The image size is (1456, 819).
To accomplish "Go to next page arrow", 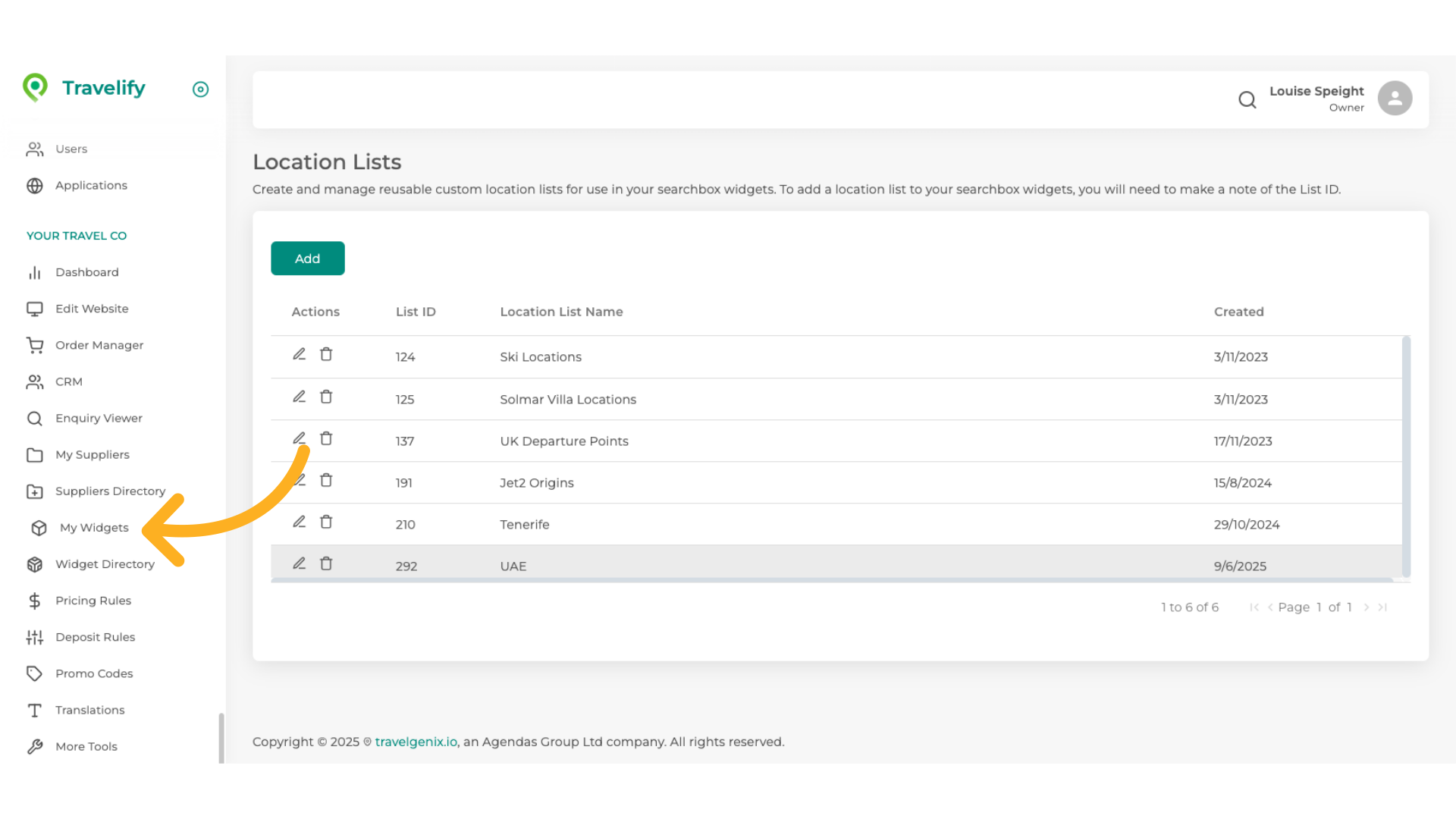I will [x=1367, y=607].
